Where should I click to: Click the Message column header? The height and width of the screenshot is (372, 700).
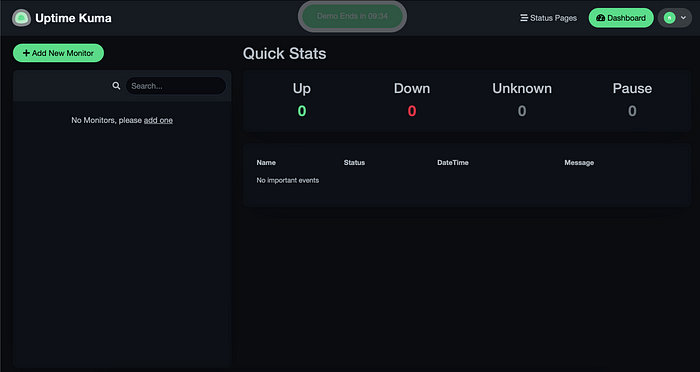(x=579, y=163)
